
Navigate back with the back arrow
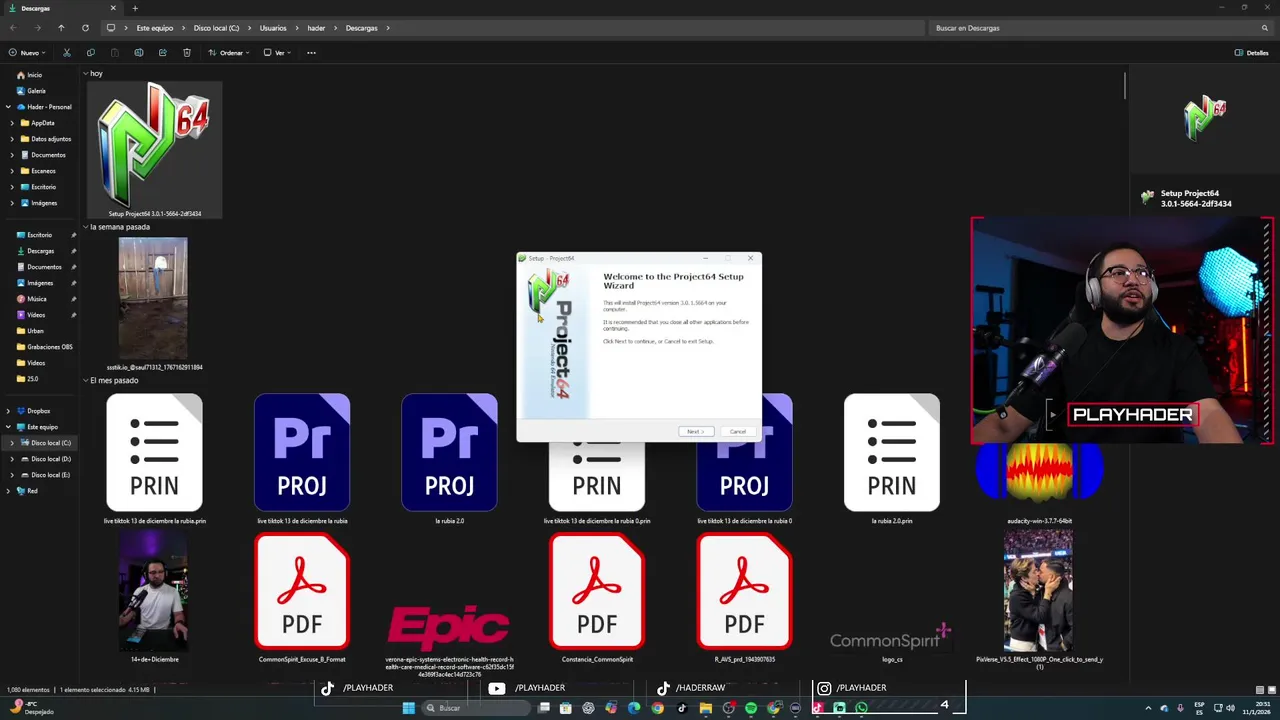[13, 28]
